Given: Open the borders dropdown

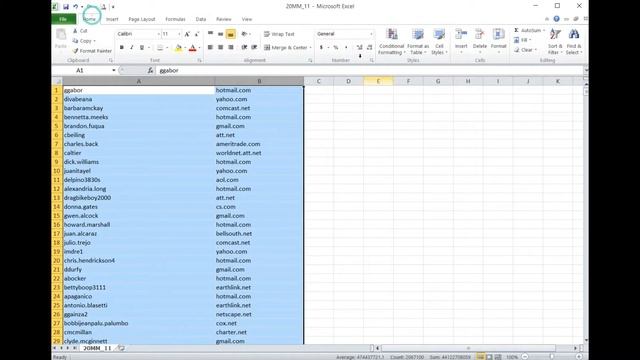Looking at the screenshot, I should (167, 48).
